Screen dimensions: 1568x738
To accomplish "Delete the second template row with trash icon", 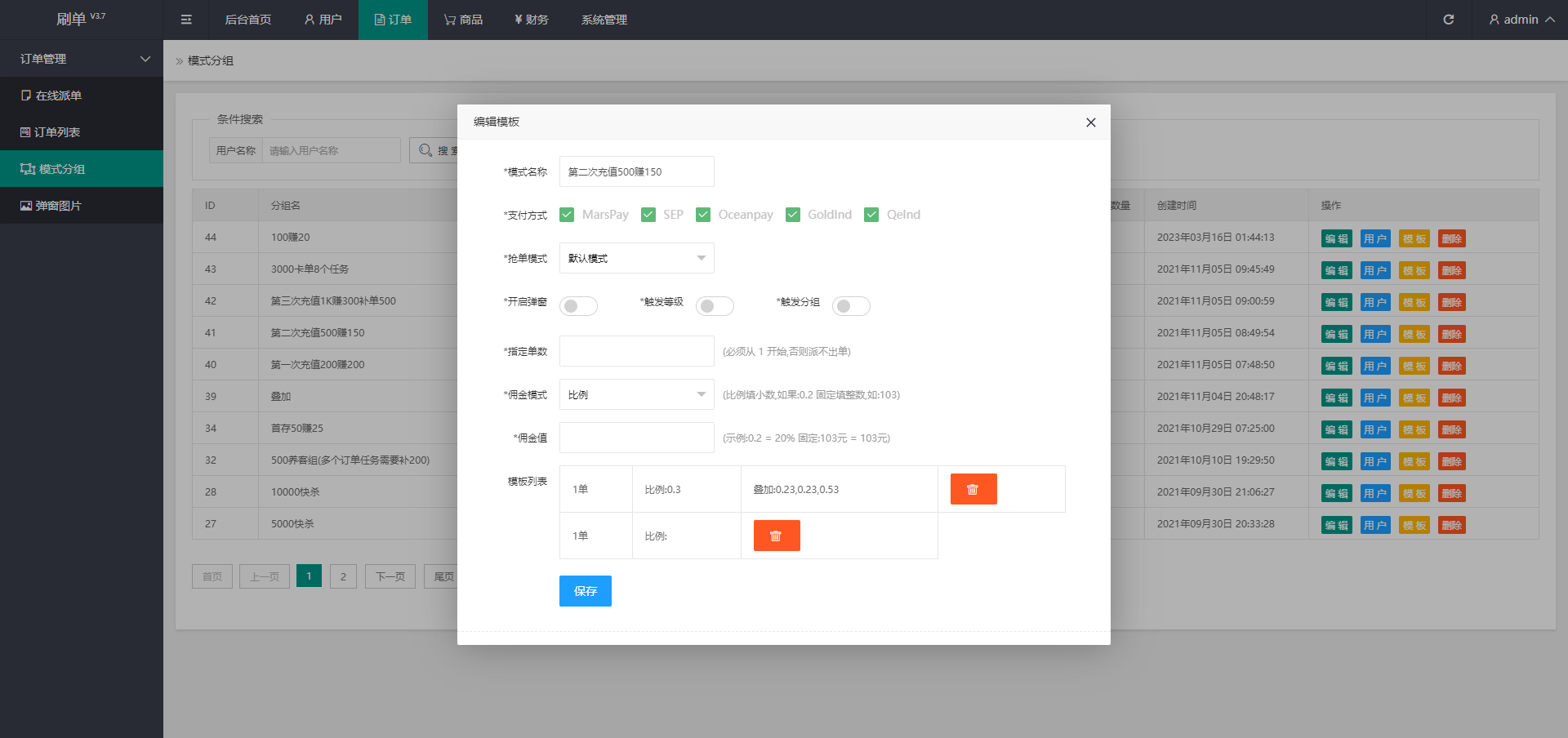I will pyautogui.click(x=776, y=536).
